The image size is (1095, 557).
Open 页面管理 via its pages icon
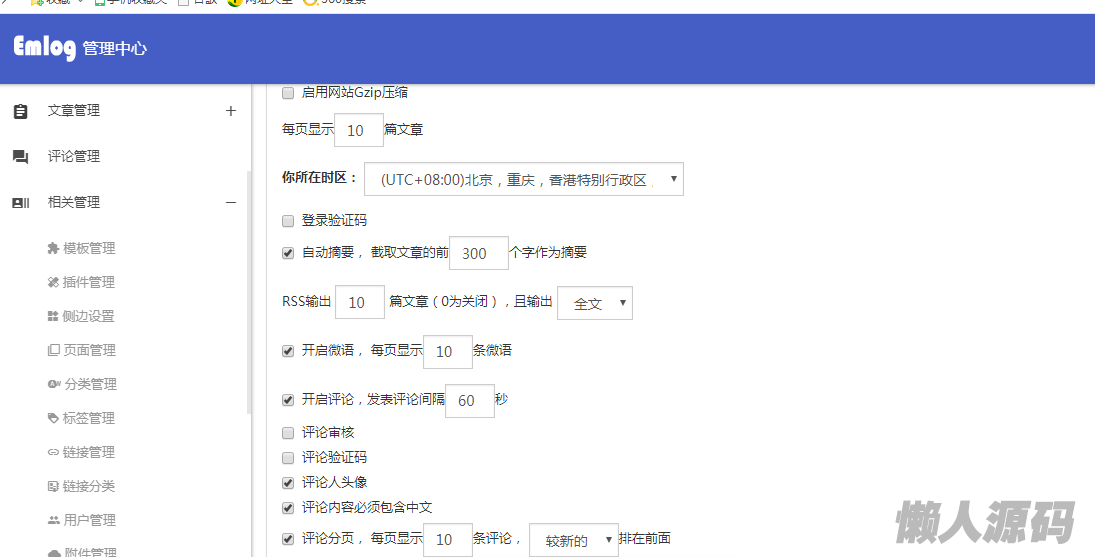point(54,350)
